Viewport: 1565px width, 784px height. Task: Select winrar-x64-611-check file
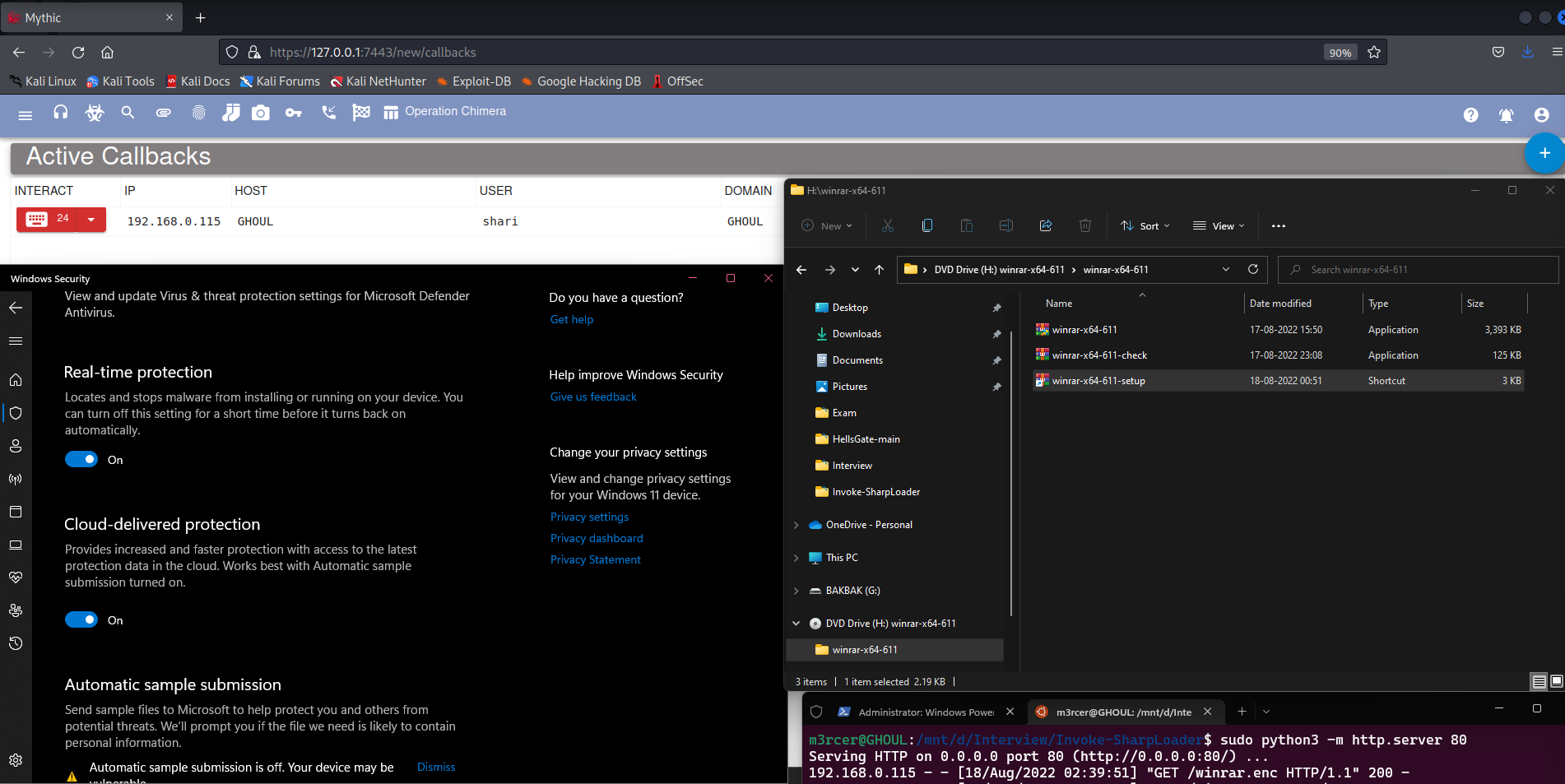coord(1279,355)
